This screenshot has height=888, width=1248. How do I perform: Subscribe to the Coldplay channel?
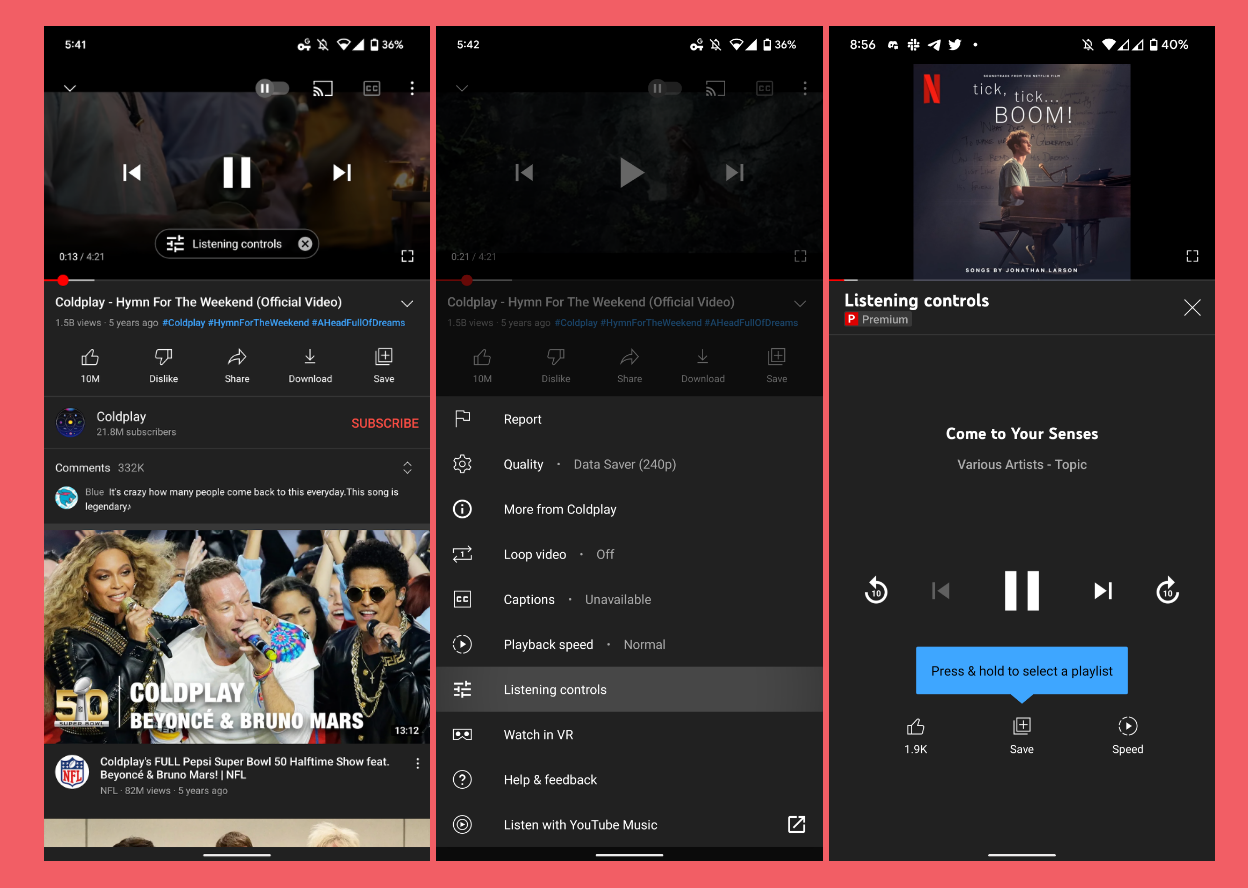coord(384,423)
